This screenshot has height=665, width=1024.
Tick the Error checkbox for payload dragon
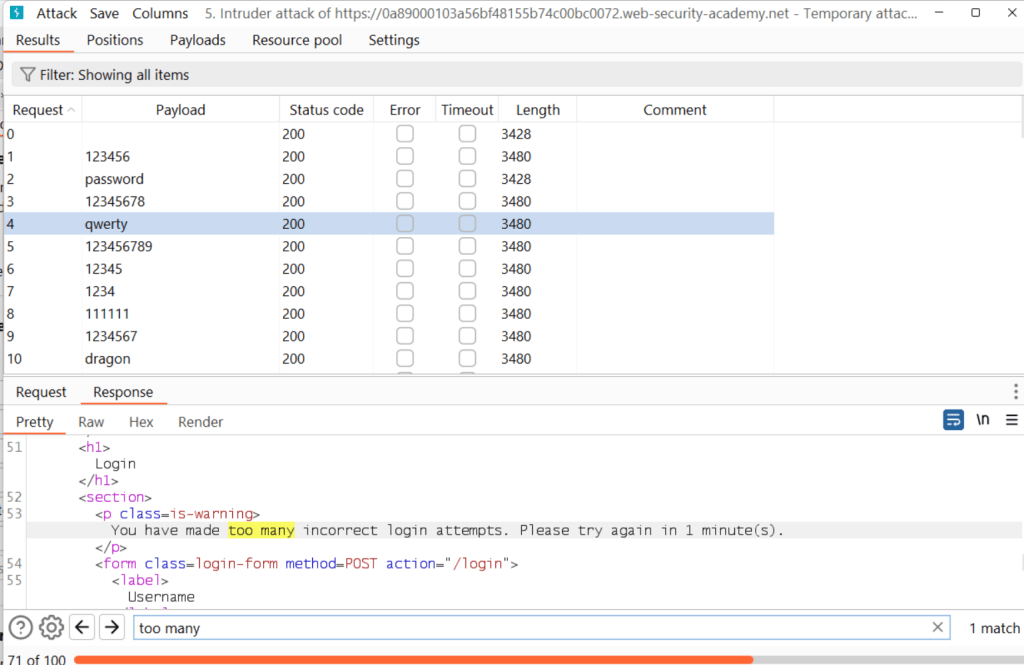(x=405, y=359)
